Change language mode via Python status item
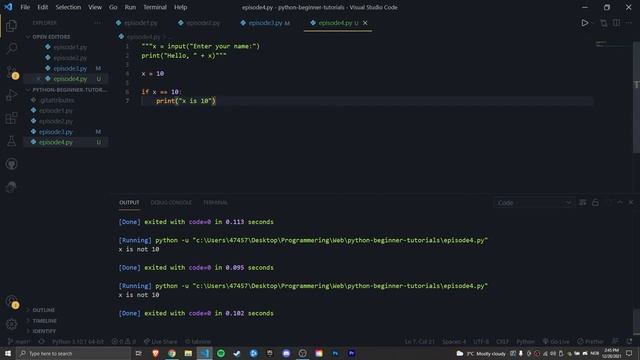The height and width of the screenshot is (360, 640). coord(525,342)
